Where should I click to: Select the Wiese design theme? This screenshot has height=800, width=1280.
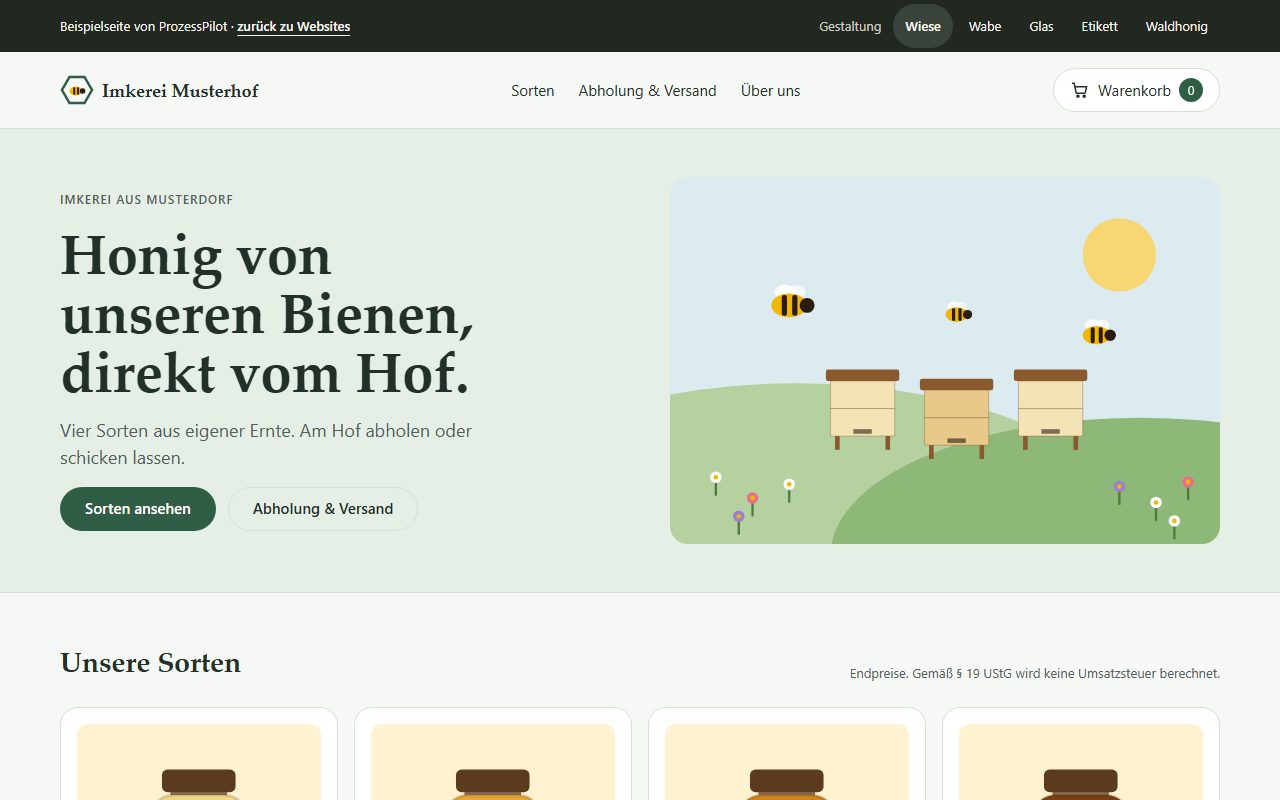click(923, 26)
